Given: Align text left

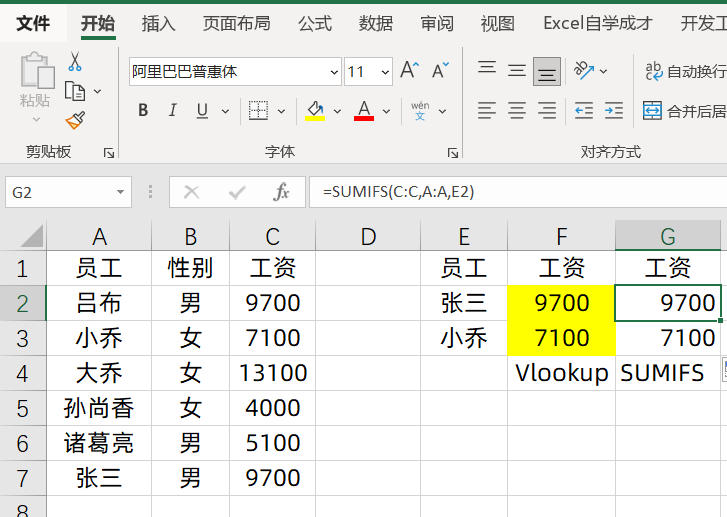Looking at the screenshot, I should (x=487, y=111).
